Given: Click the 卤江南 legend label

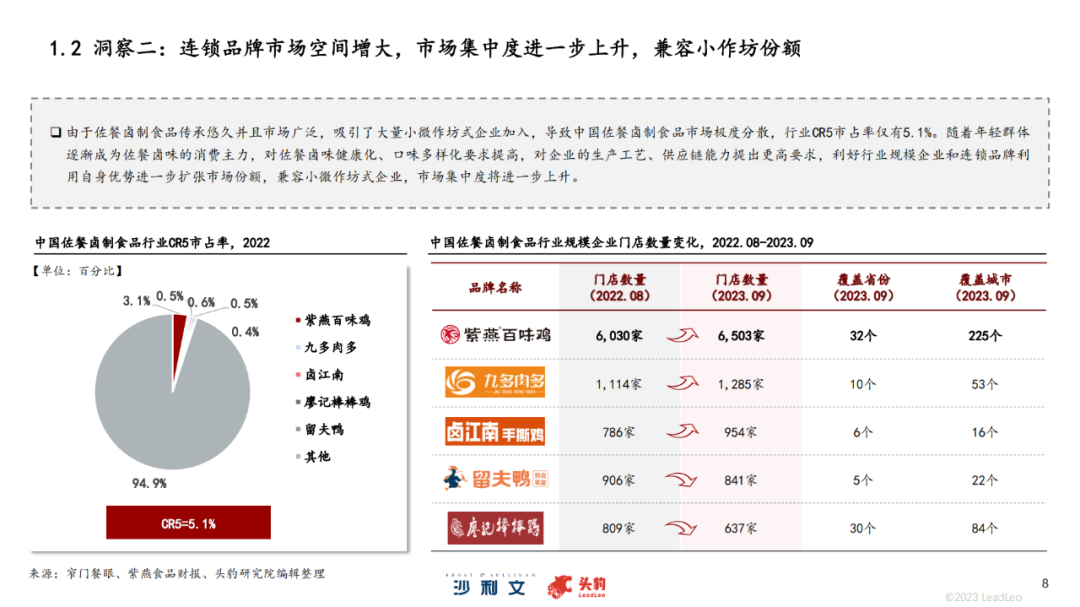Looking at the screenshot, I should click(x=324, y=375).
